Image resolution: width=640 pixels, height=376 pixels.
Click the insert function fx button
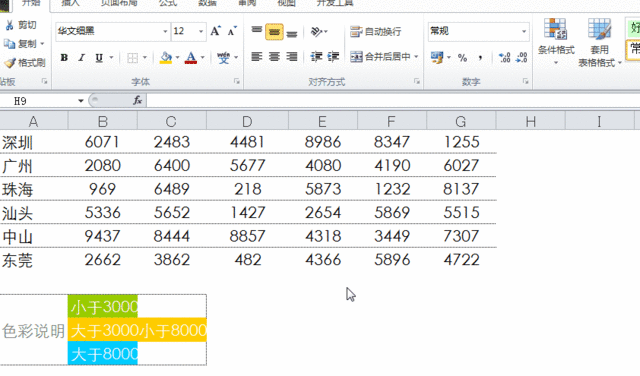coord(138,100)
